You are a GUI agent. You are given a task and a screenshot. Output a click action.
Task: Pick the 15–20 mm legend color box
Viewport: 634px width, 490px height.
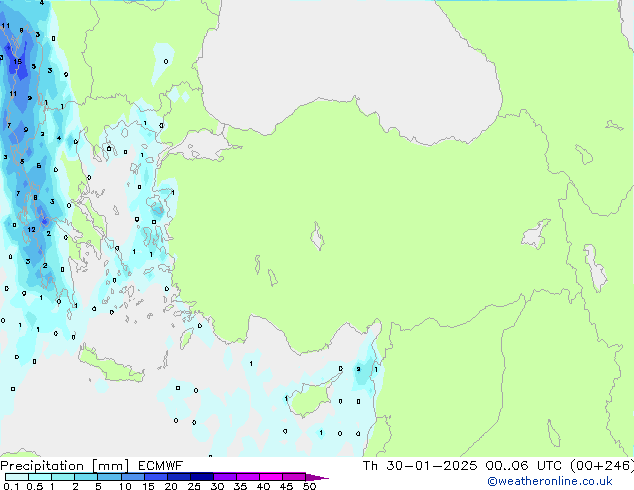coord(155,477)
